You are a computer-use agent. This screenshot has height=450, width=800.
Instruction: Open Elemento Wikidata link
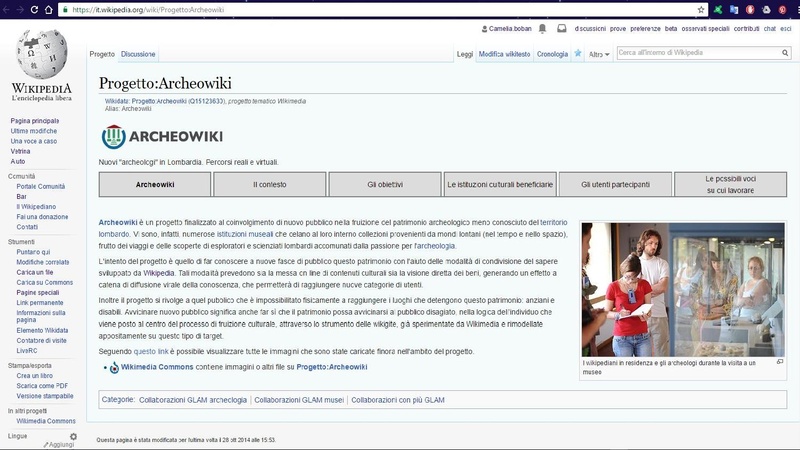42,331
